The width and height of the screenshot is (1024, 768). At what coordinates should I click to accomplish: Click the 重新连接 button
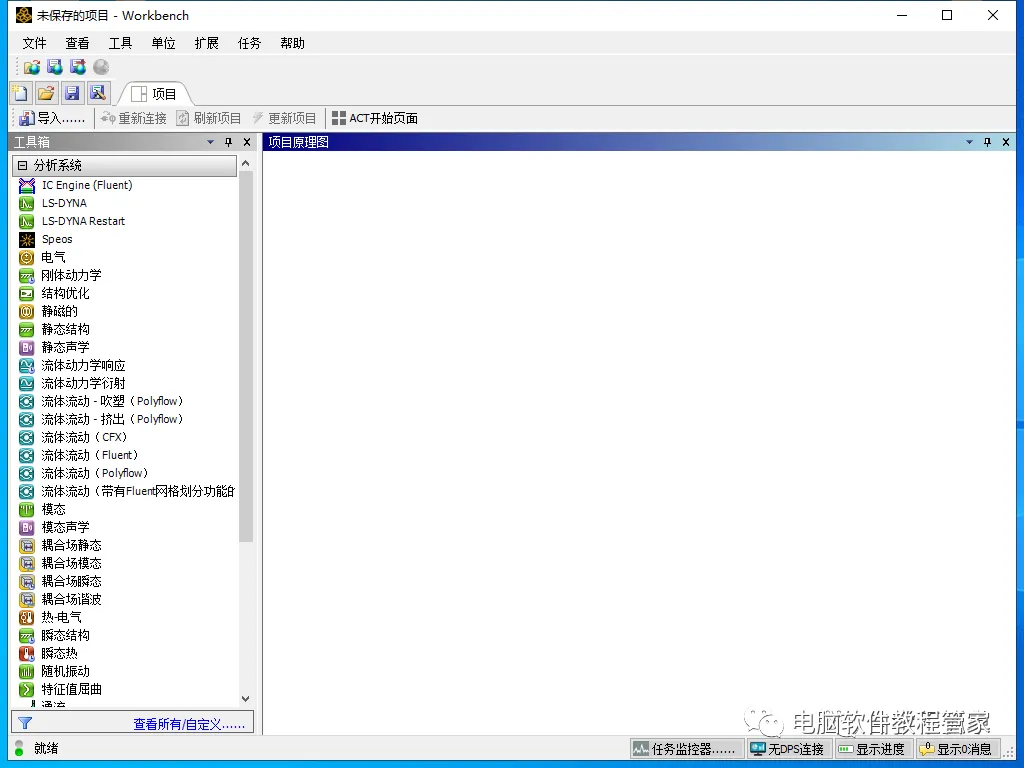pyautogui.click(x=134, y=118)
